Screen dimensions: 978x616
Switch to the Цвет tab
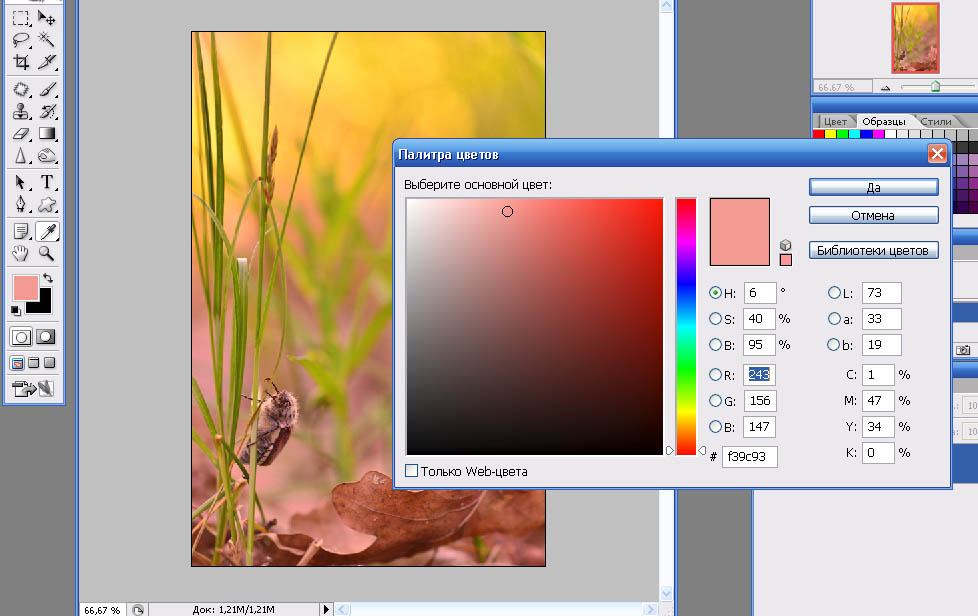tap(835, 122)
